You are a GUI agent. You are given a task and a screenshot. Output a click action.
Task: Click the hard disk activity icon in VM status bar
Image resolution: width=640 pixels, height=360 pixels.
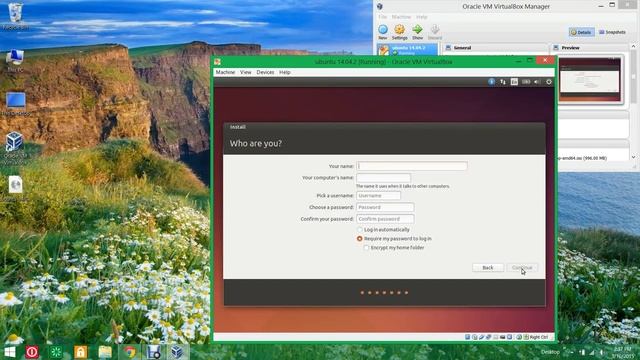pos(467,337)
